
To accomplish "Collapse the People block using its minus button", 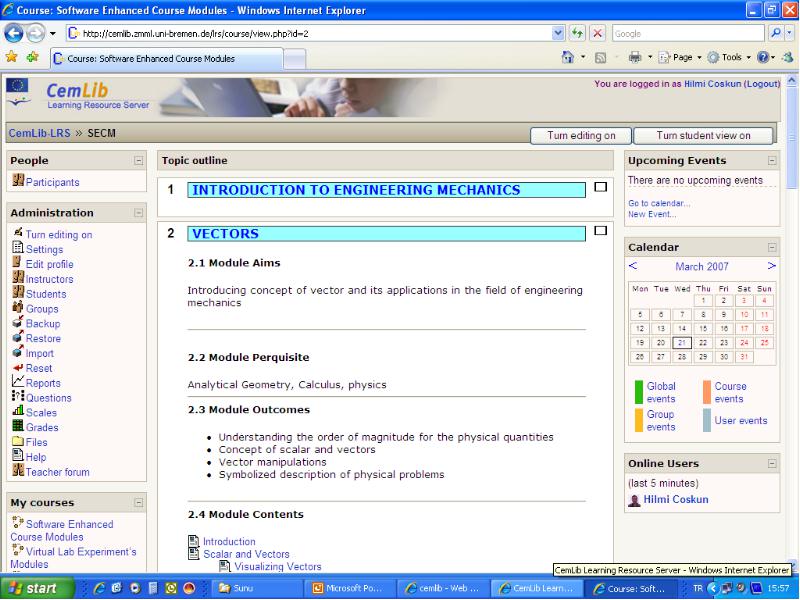I will pyautogui.click(x=138, y=160).
